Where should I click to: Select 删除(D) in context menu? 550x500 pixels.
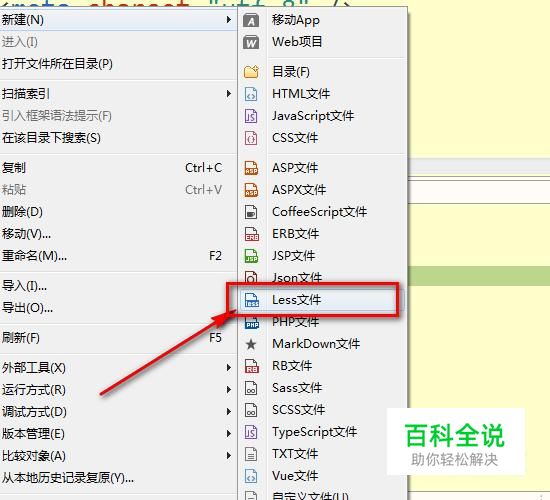click(118, 212)
